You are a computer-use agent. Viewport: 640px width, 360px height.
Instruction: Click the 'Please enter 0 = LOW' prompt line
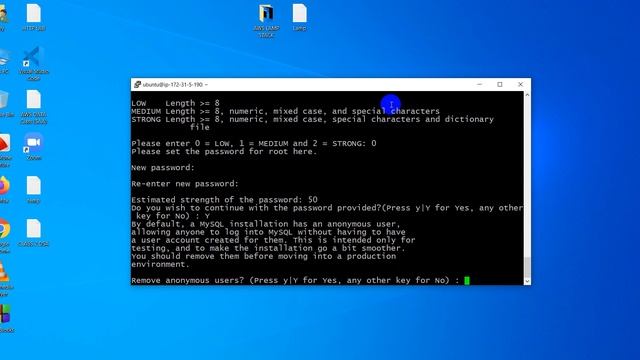tap(253, 143)
